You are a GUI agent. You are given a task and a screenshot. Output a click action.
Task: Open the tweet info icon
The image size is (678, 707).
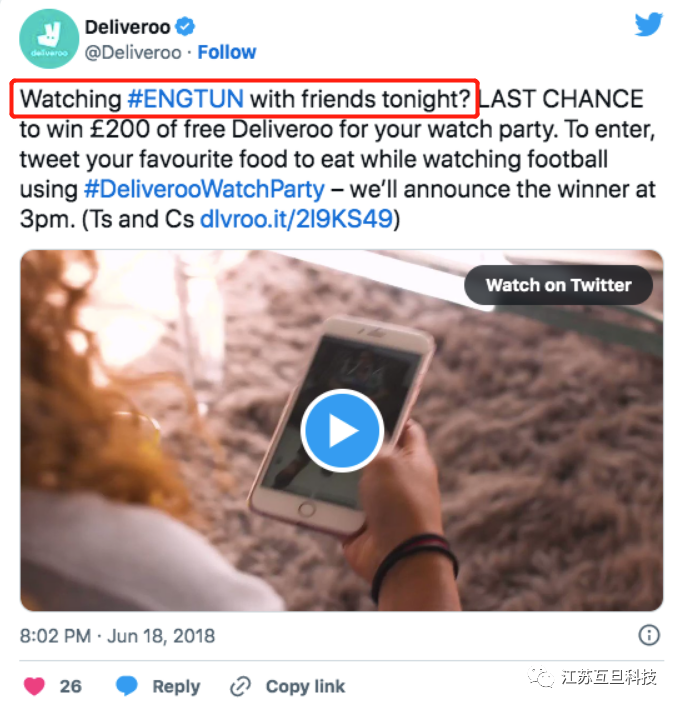tap(649, 635)
